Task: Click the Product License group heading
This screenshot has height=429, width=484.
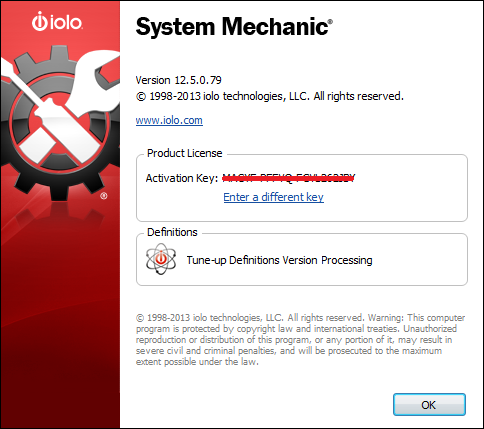Action: coord(185,153)
